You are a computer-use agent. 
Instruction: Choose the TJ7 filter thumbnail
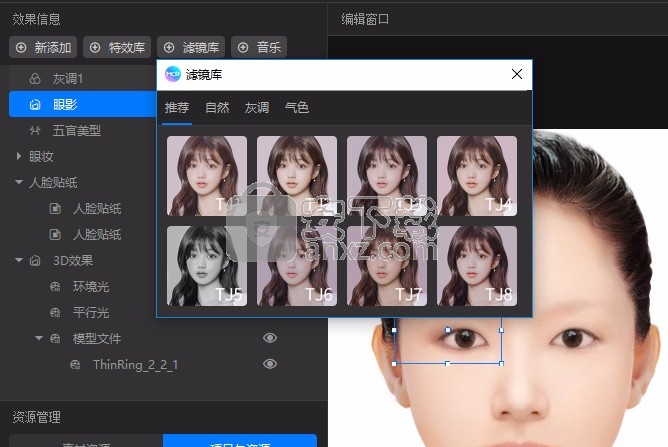coord(387,266)
